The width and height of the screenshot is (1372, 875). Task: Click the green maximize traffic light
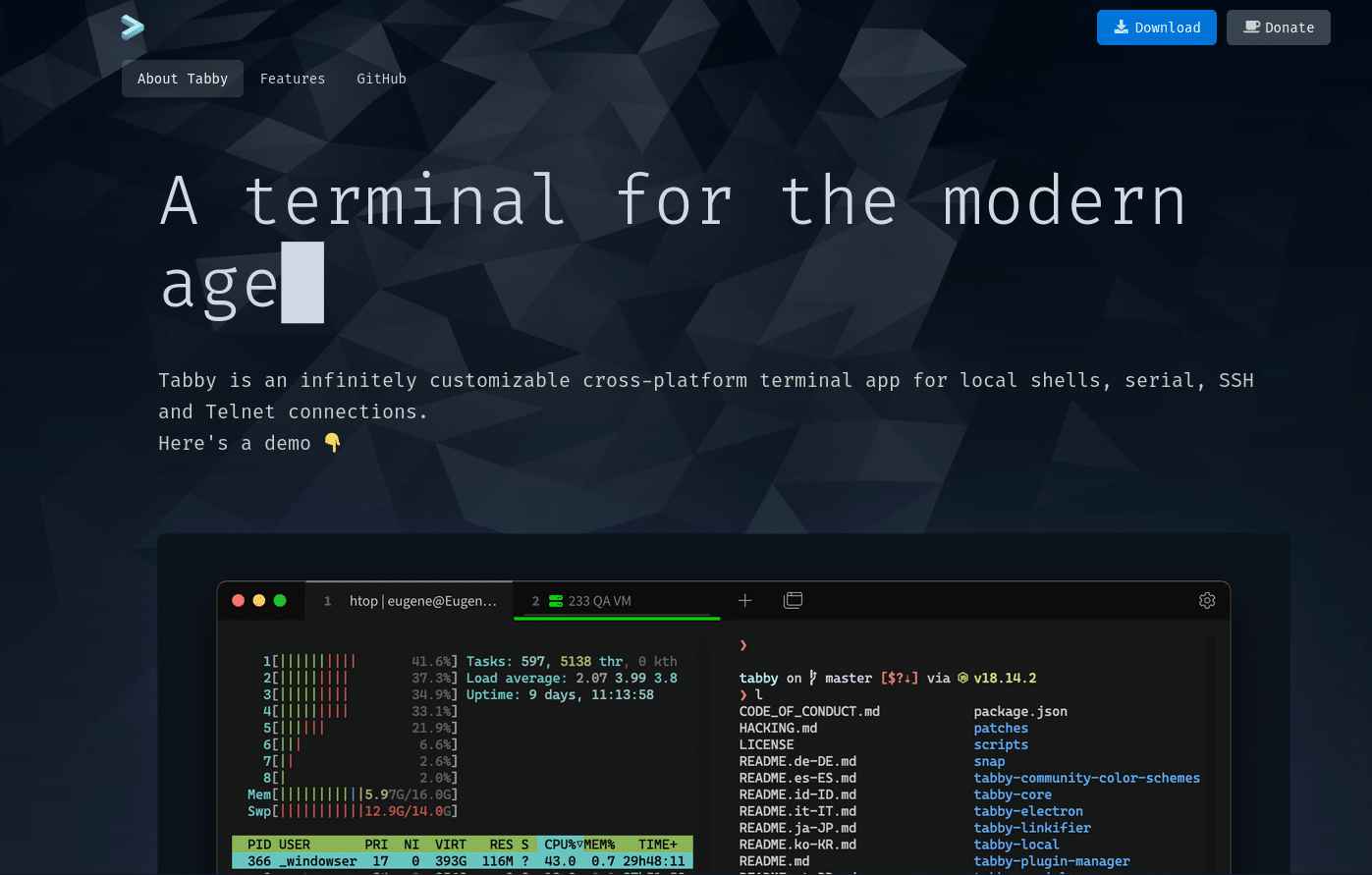[280, 600]
